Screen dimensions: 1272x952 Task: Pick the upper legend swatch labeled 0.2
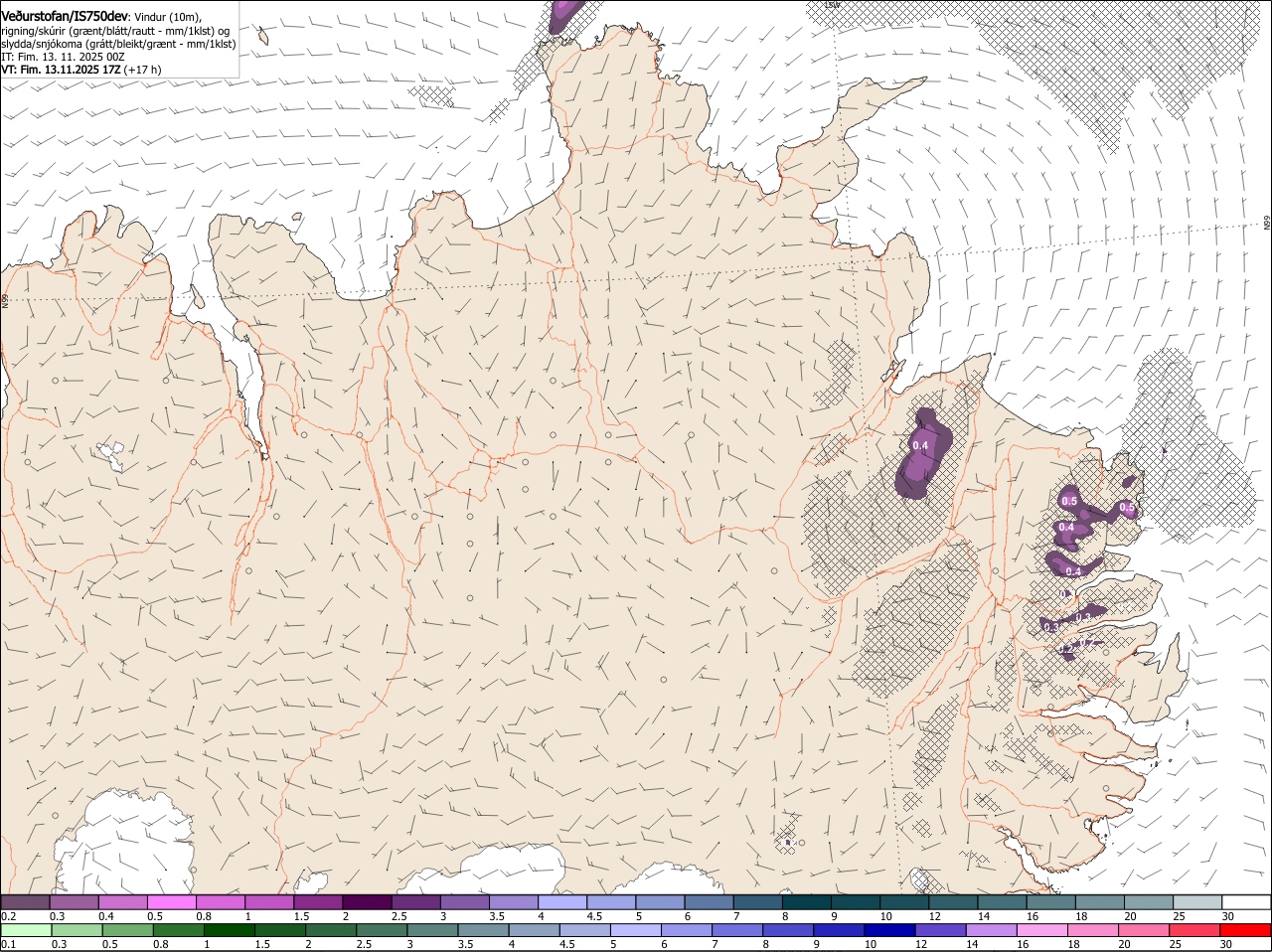click(25, 901)
